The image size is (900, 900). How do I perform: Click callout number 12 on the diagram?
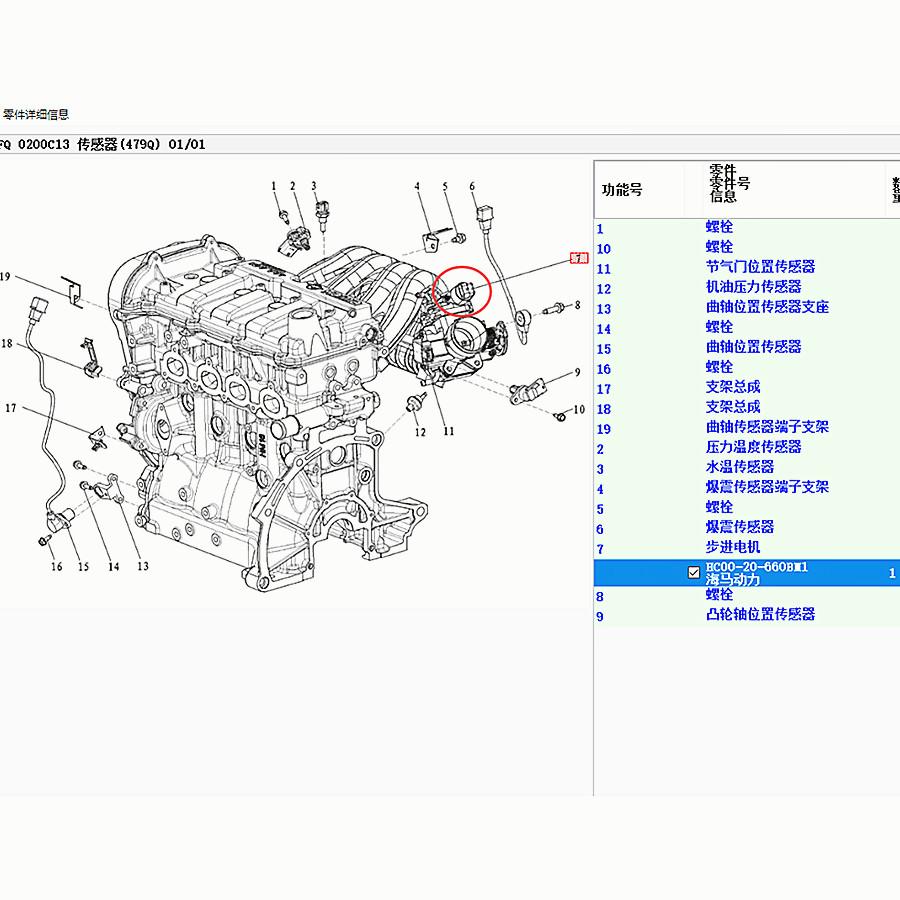421,432
